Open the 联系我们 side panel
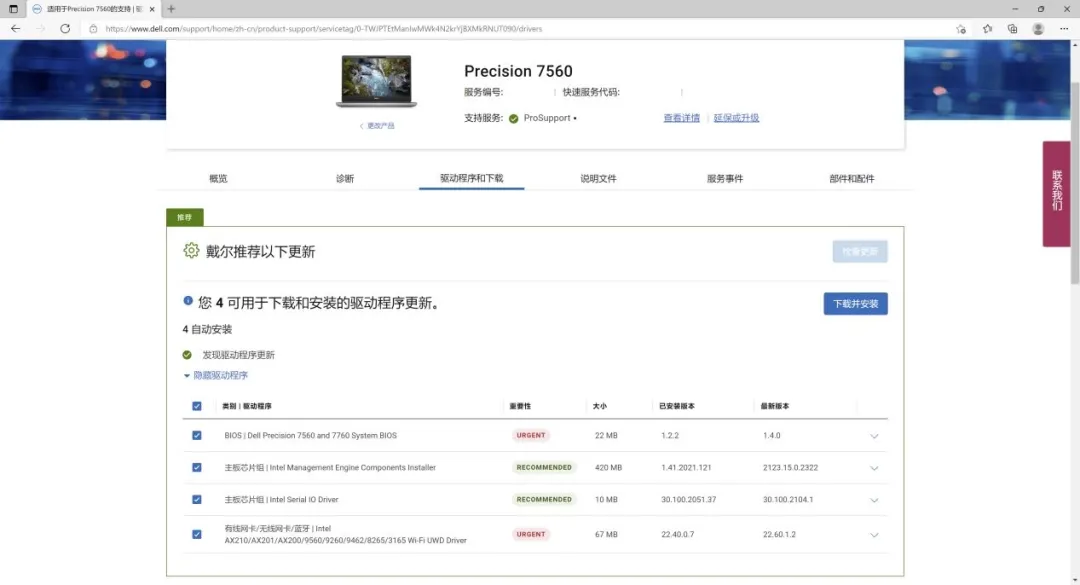Viewport: 1080px width, 585px height. coord(1057,194)
